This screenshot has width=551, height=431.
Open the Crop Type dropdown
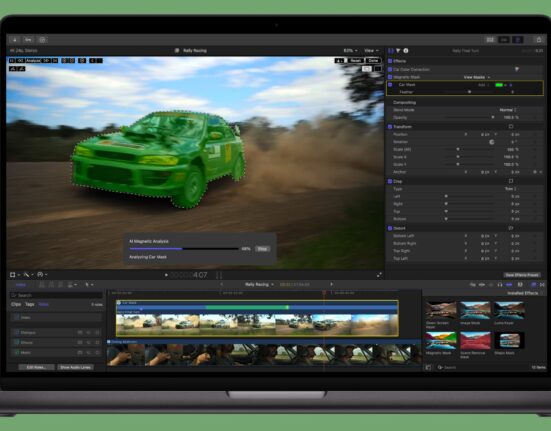(x=511, y=189)
